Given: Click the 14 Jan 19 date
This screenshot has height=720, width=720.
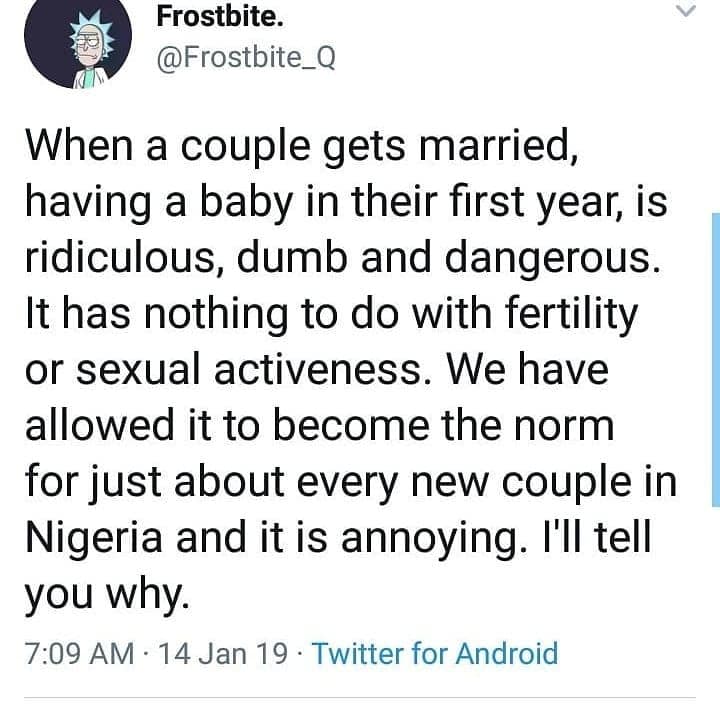Looking at the screenshot, I should click(x=223, y=653).
